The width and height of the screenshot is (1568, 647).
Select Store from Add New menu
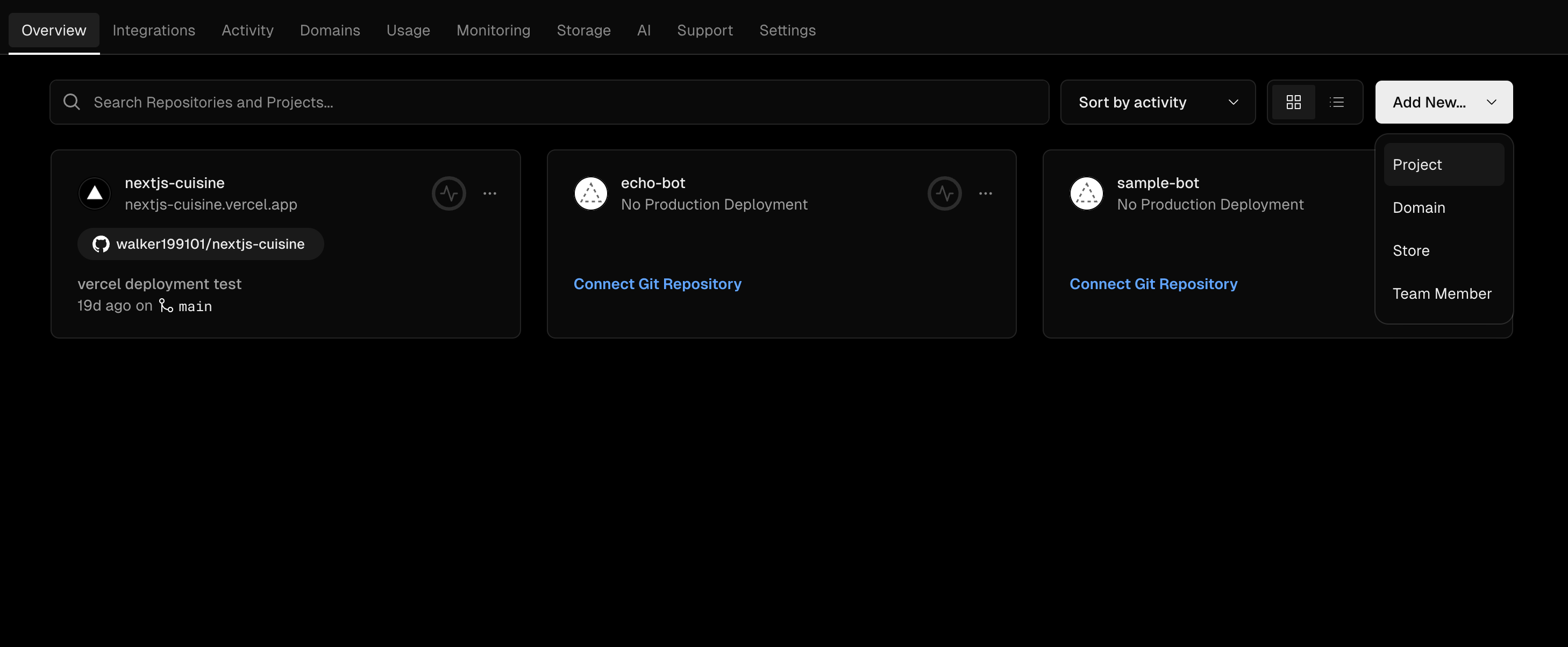click(x=1444, y=250)
